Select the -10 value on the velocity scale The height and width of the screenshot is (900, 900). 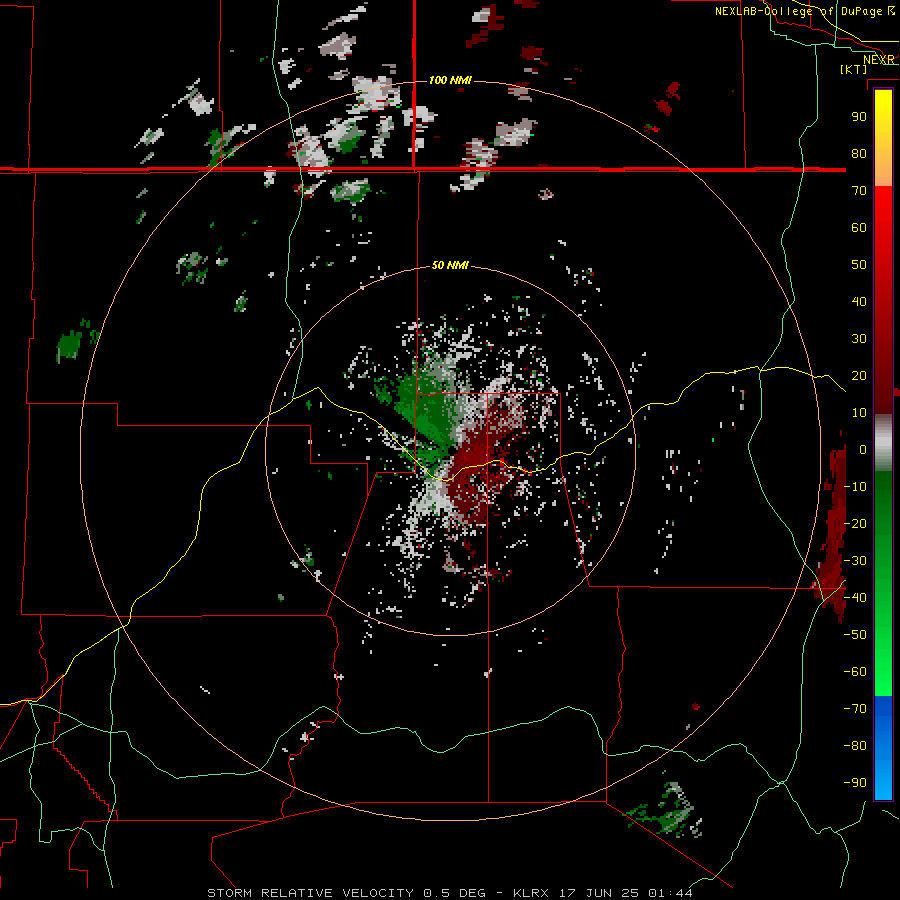coord(855,487)
